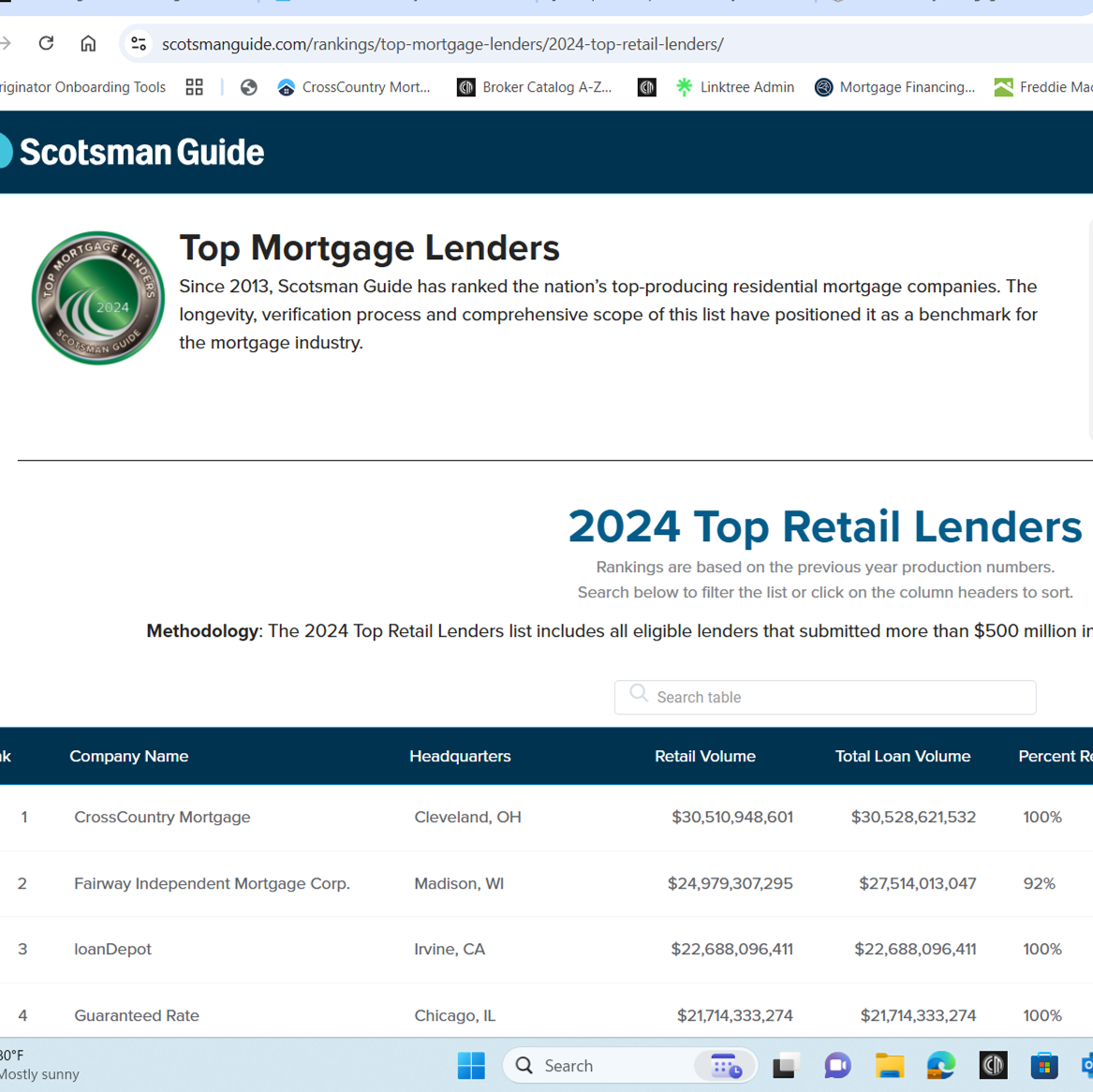Screen dimensions: 1093x1092
Task: Go to the browser home page icon
Action: click(x=88, y=43)
